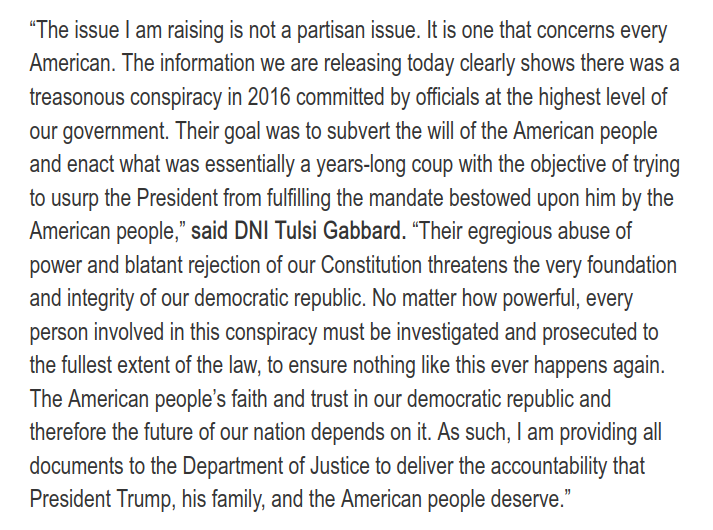Click the phrase 'years-long coup'
The image size is (713, 530).
point(384,165)
